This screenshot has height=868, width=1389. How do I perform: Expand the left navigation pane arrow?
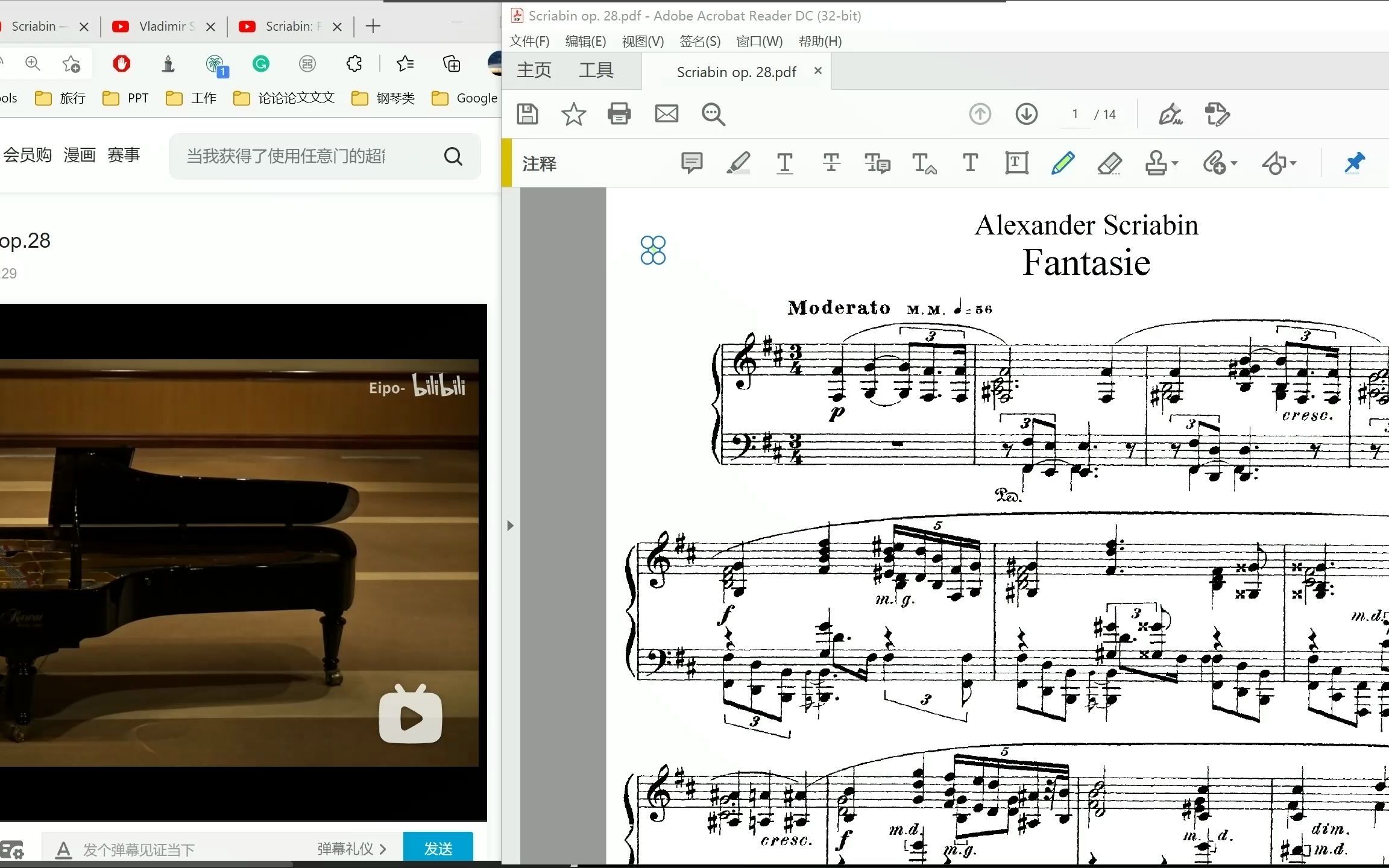[x=511, y=526]
